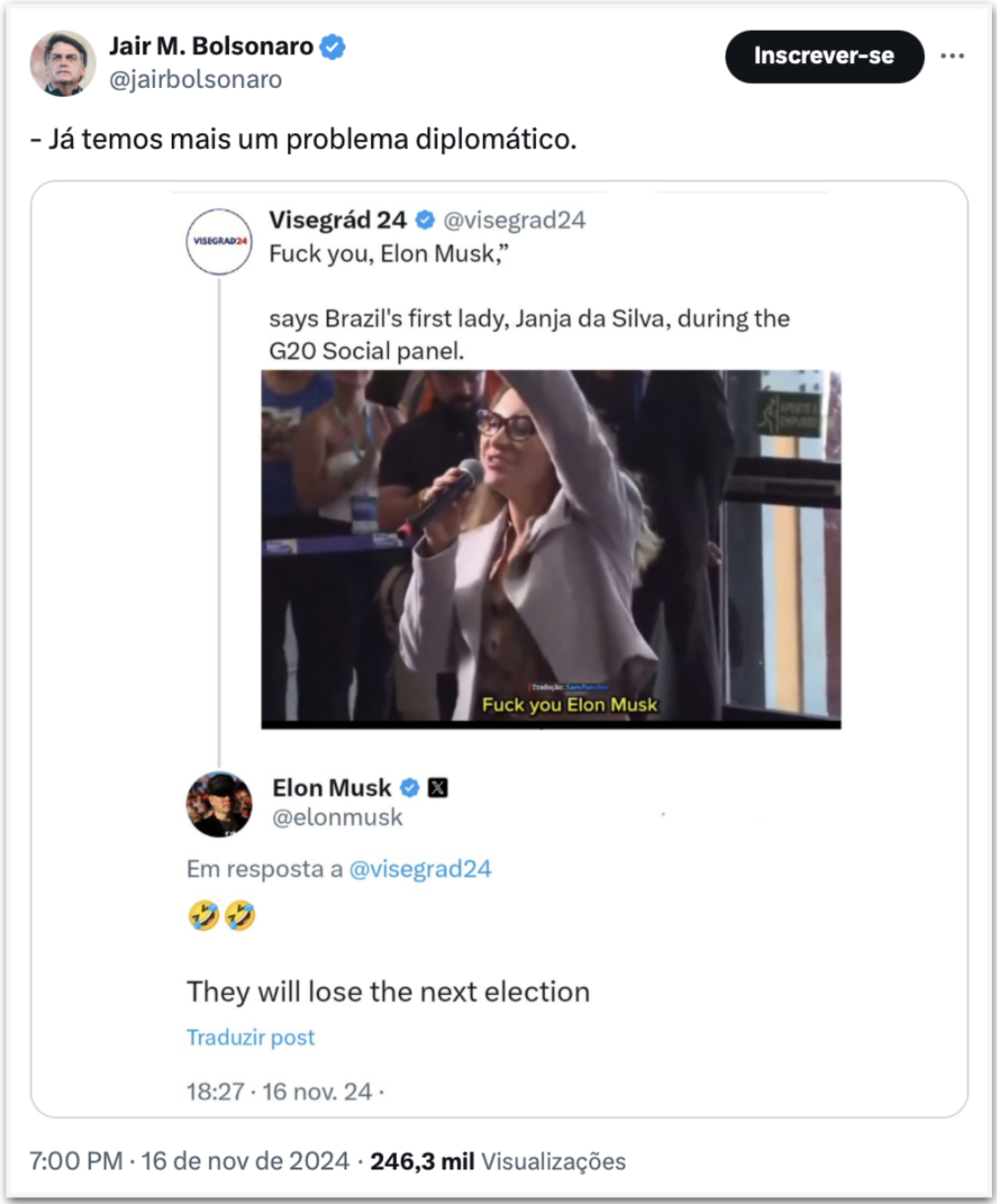
Task: Click Elon Musk's profile picture
Action: (x=219, y=804)
